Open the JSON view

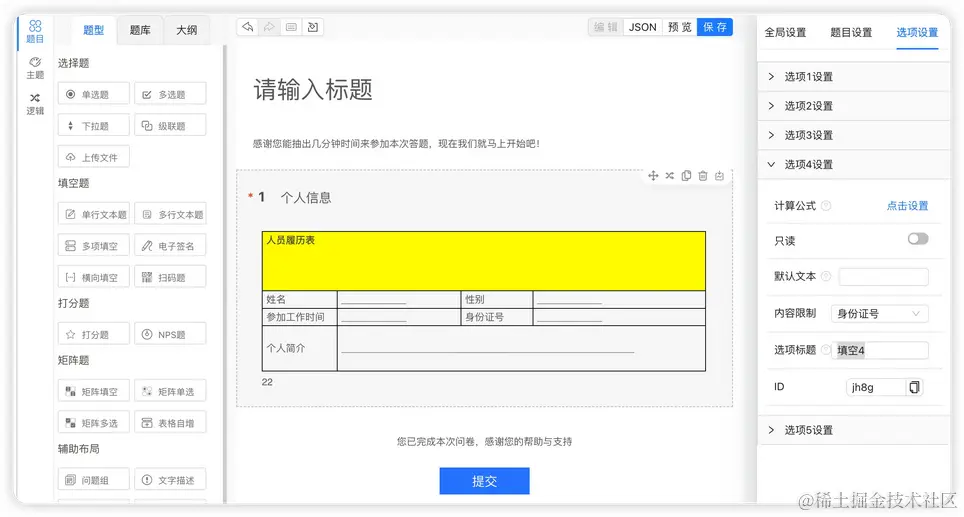pyautogui.click(x=642, y=27)
